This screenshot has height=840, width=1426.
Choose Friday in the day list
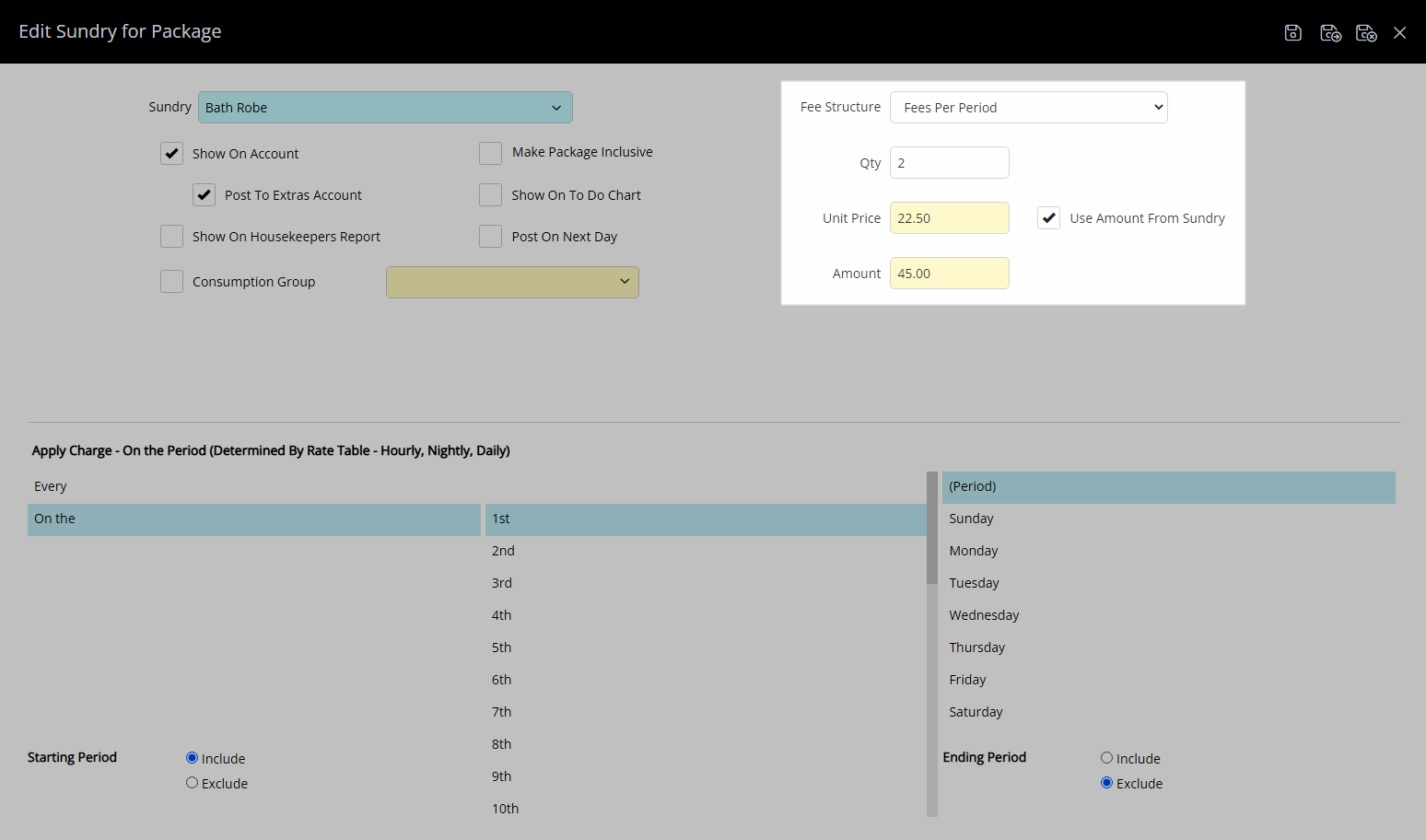tap(1168, 680)
